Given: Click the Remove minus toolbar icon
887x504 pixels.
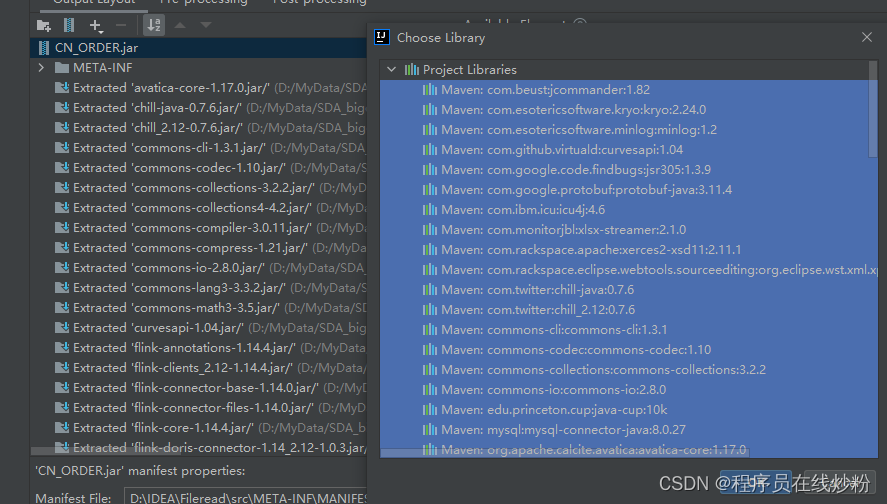Looking at the screenshot, I should pos(120,25).
